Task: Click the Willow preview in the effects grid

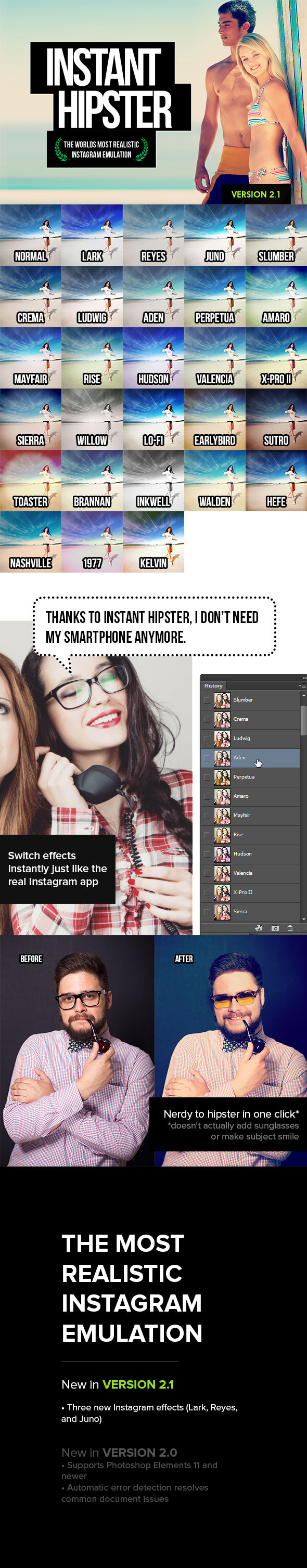Action: click(92, 419)
